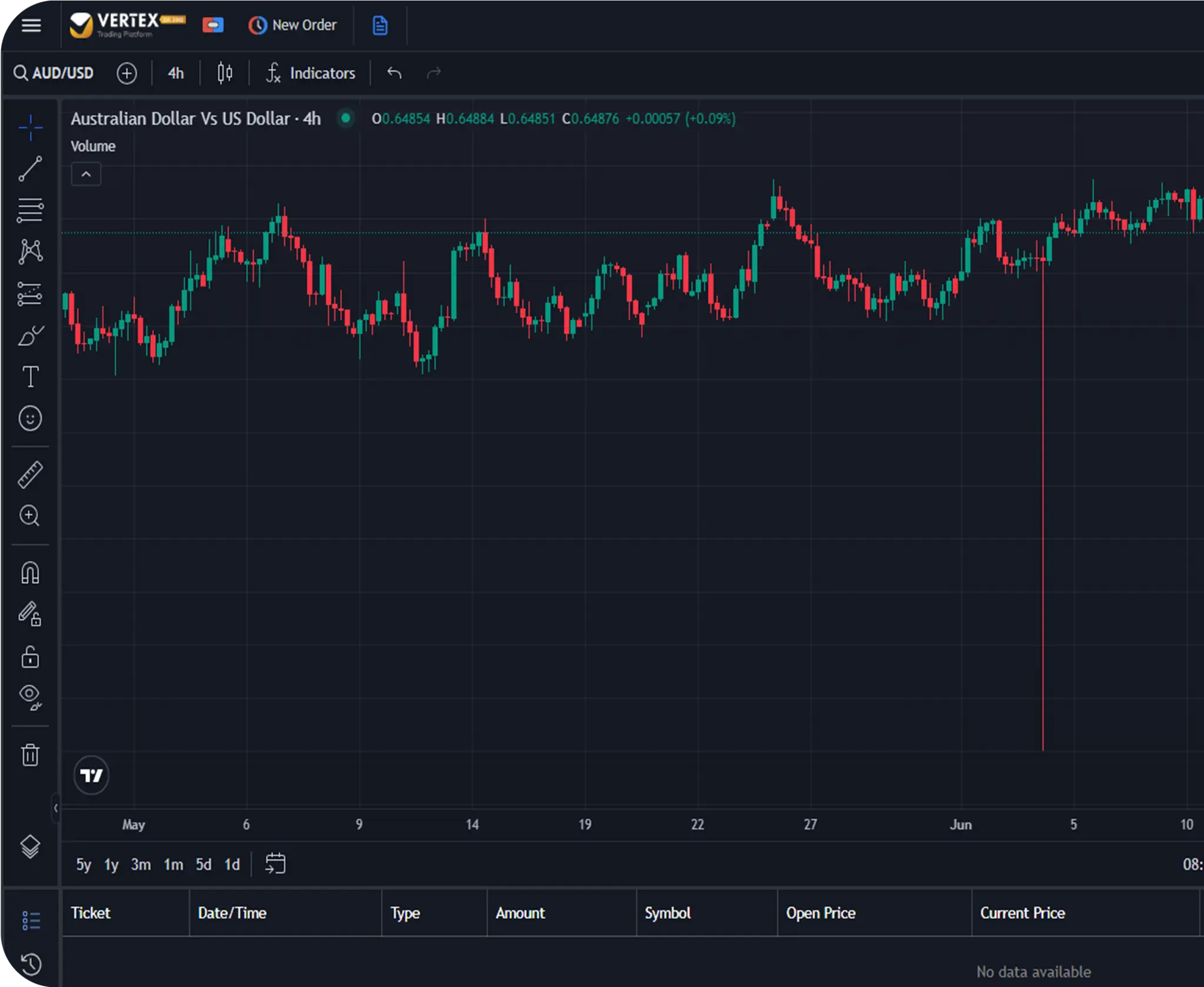1204x987 pixels.
Task: Click the New Order button
Action: pyautogui.click(x=293, y=25)
